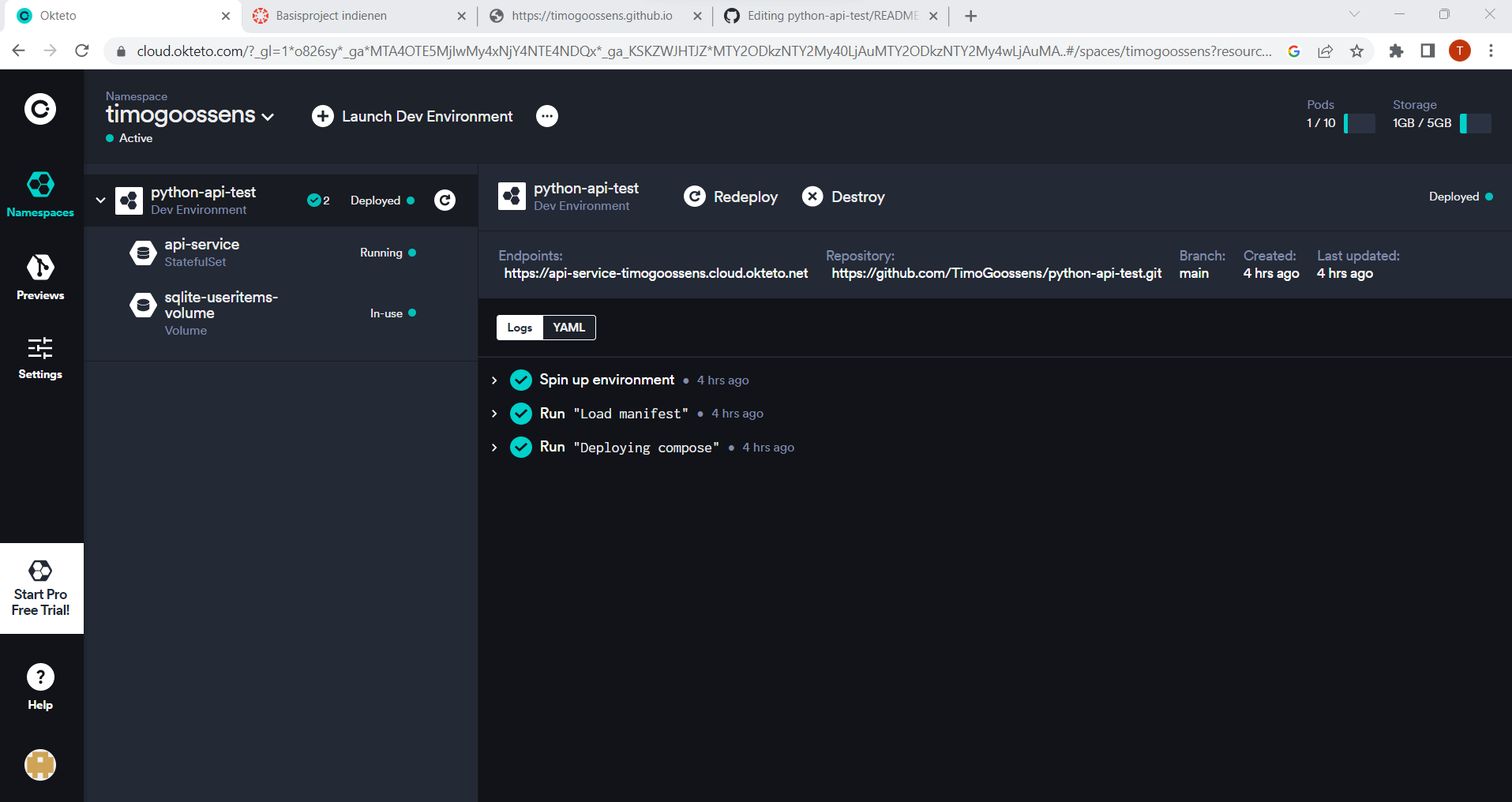This screenshot has height=802, width=1512.
Task: Click the Deploying compose success checkmark
Action: coord(521,448)
